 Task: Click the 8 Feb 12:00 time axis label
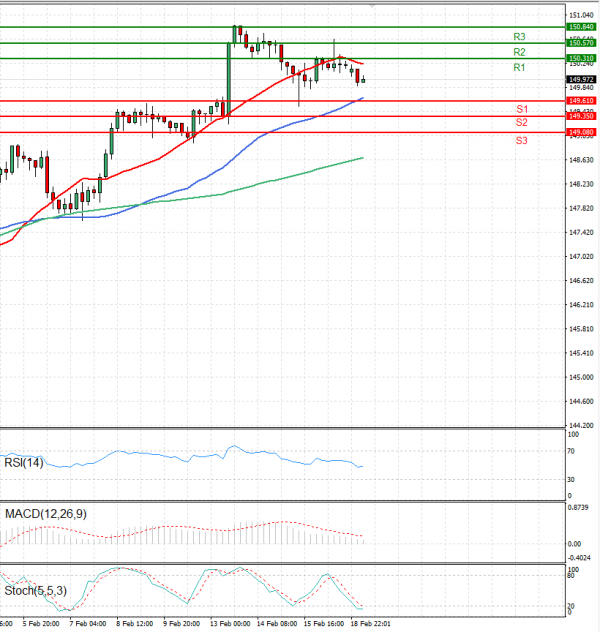click(135, 624)
